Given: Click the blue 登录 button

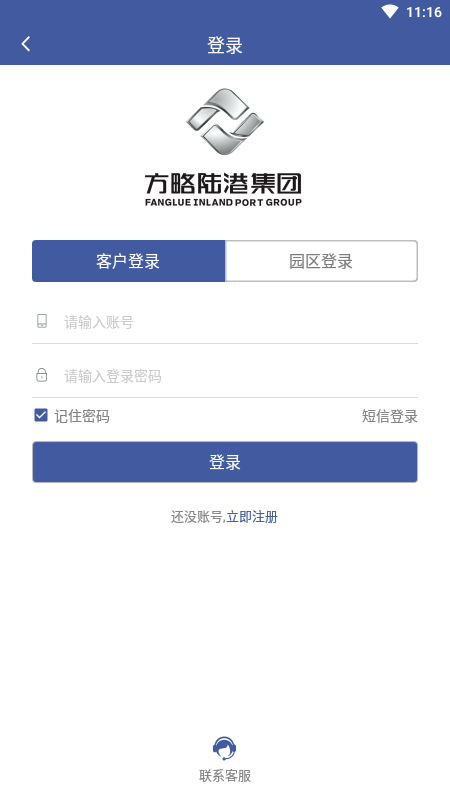Looking at the screenshot, I should point(225,462).
